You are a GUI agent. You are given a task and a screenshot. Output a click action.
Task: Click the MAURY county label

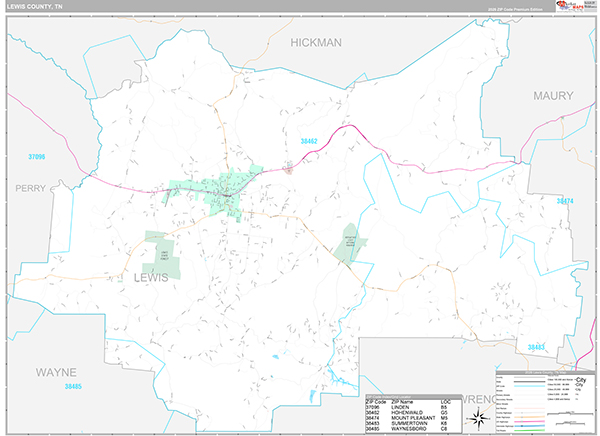(553, 95)
